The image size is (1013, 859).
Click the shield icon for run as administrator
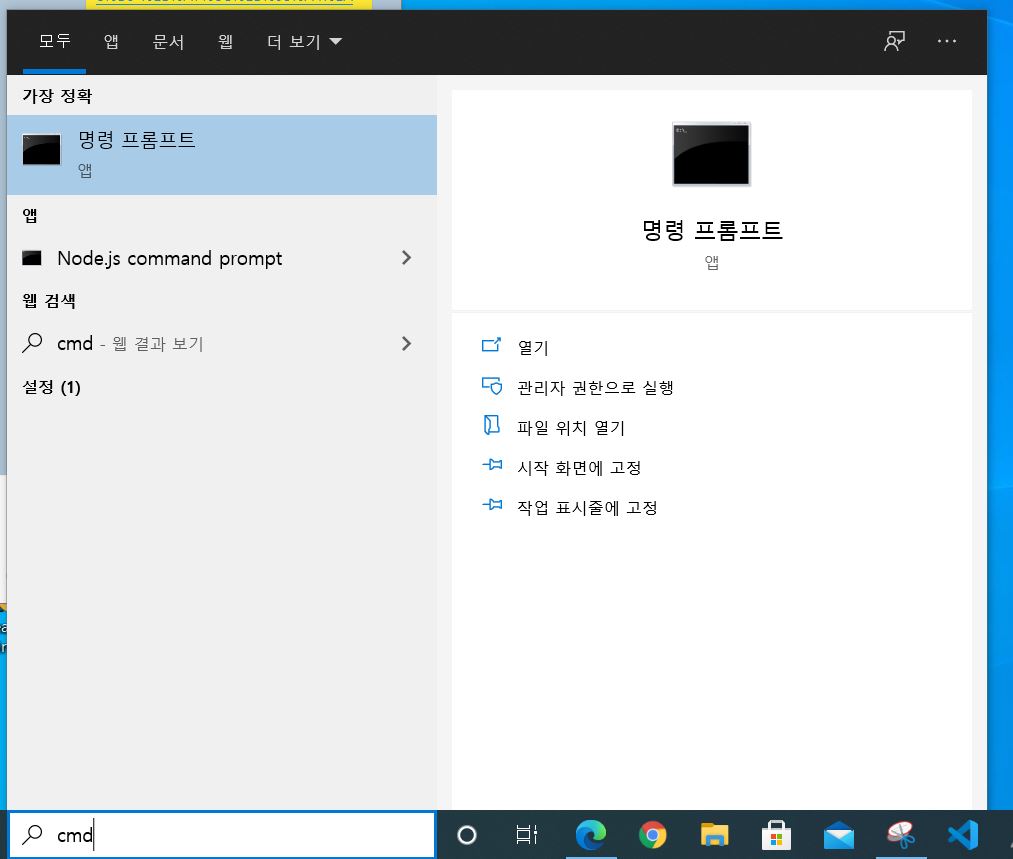[x=492, y=386]
